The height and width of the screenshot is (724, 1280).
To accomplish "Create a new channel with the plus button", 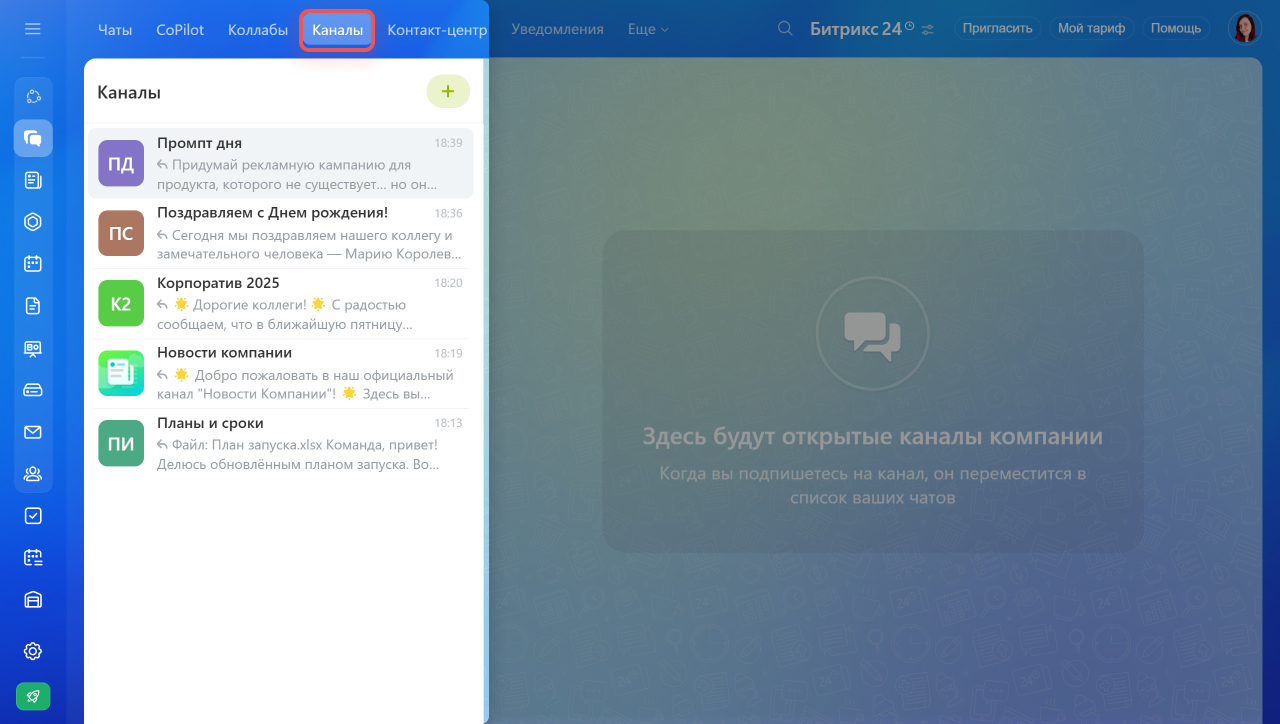I will pyautogui.click(x=448, y=91).
